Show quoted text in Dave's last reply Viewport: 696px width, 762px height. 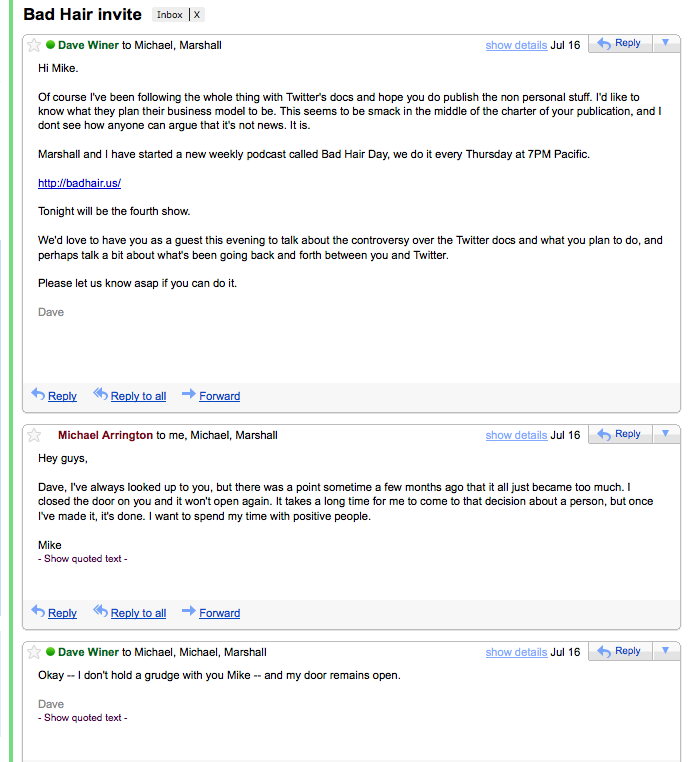[83, 718]
